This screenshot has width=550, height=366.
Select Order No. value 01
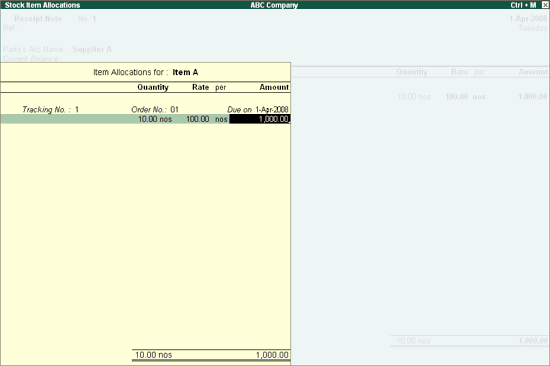175,109
